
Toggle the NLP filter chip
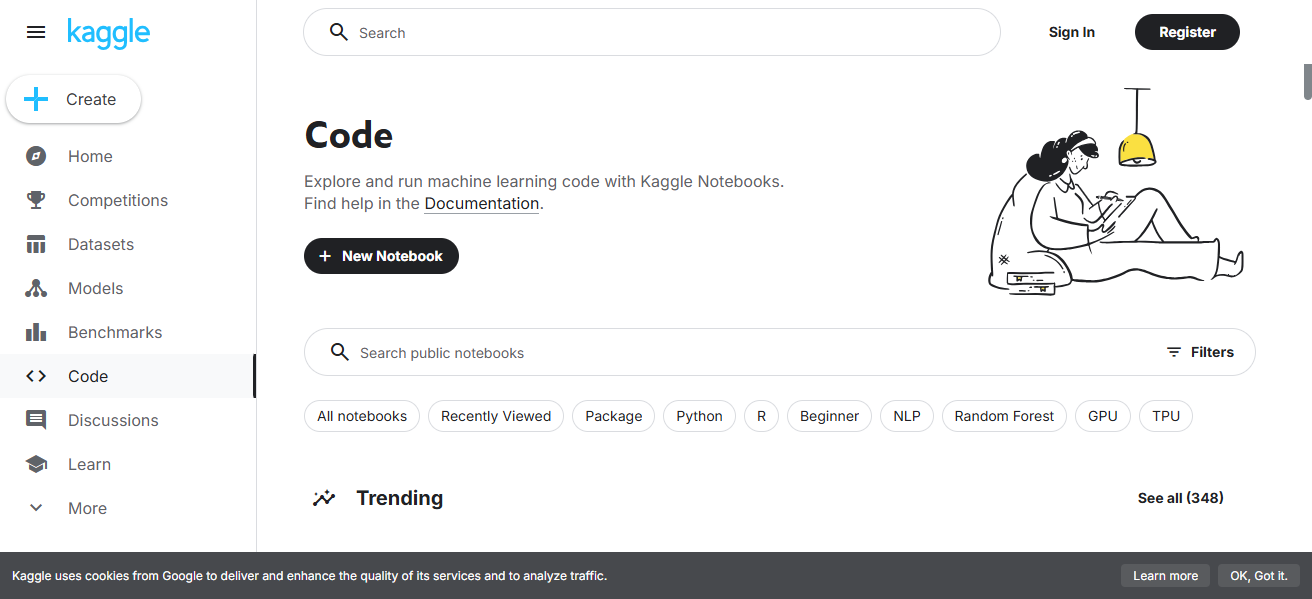(907, 416)
